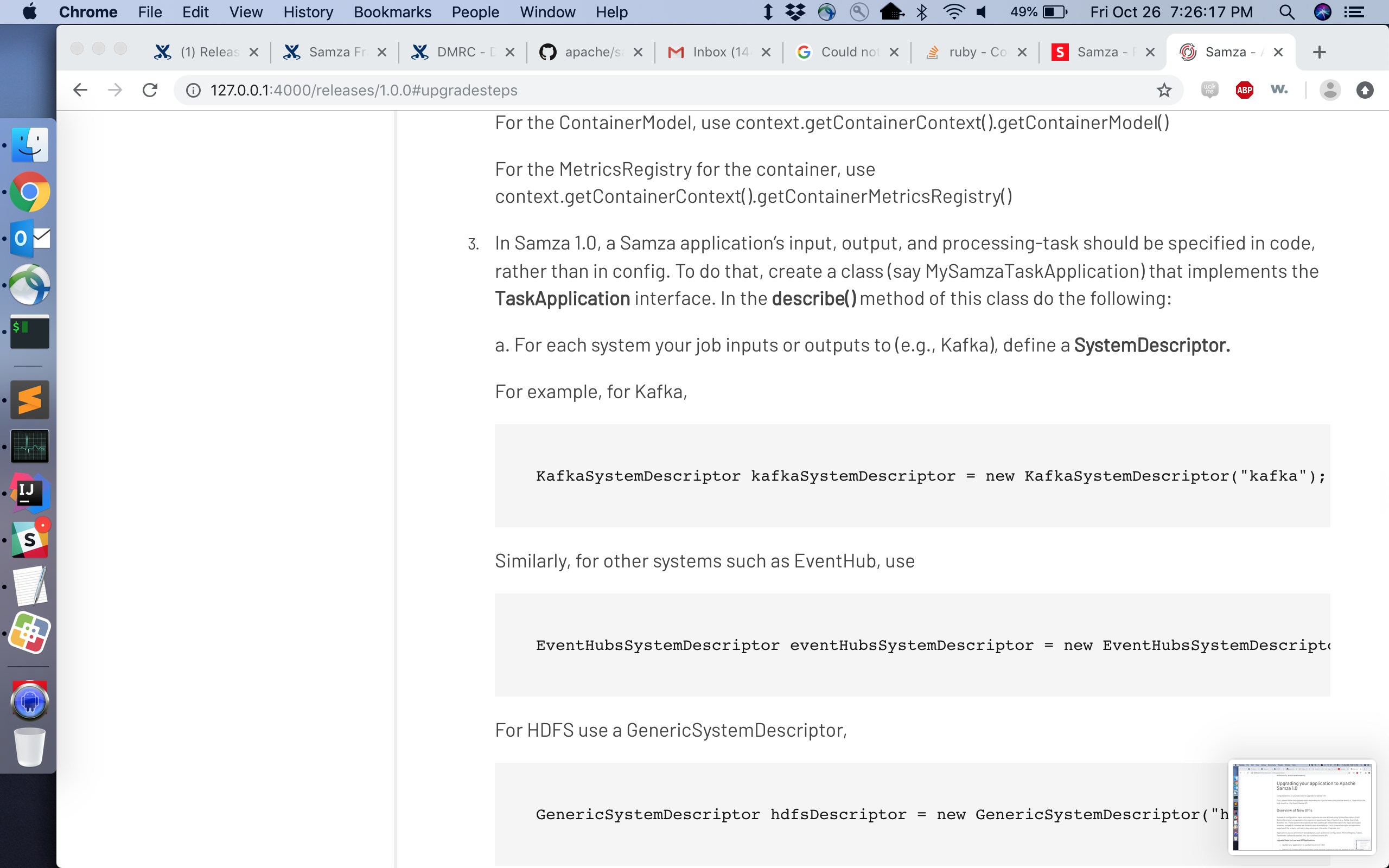Open Terminal in the dock
This screenshot has height=868, width=1389.
click(x=30, y=331)
